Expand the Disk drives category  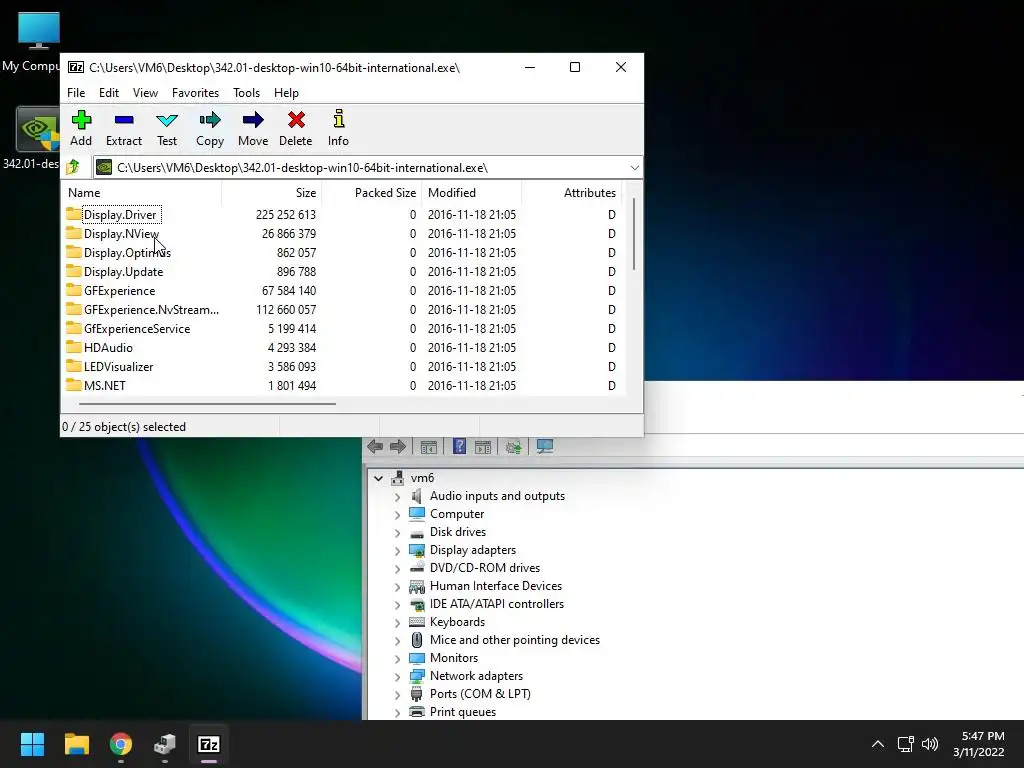[397, 533]
